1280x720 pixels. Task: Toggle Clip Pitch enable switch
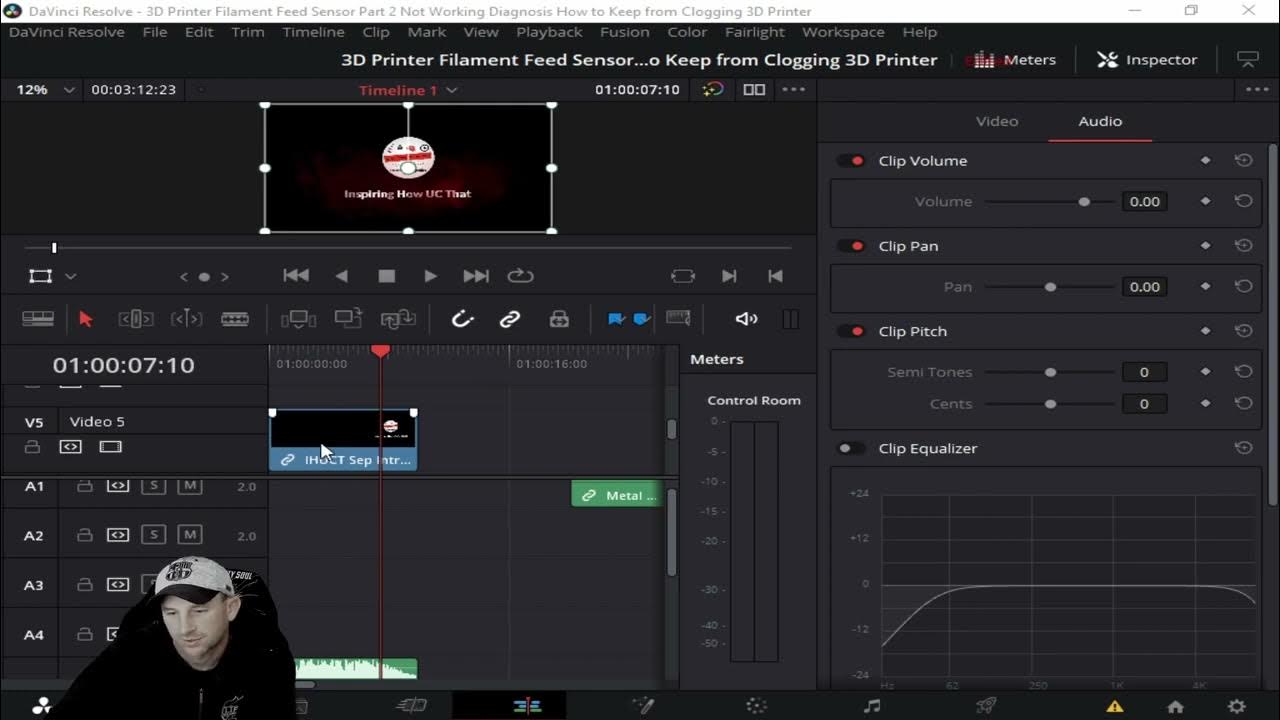coord(852,331)
